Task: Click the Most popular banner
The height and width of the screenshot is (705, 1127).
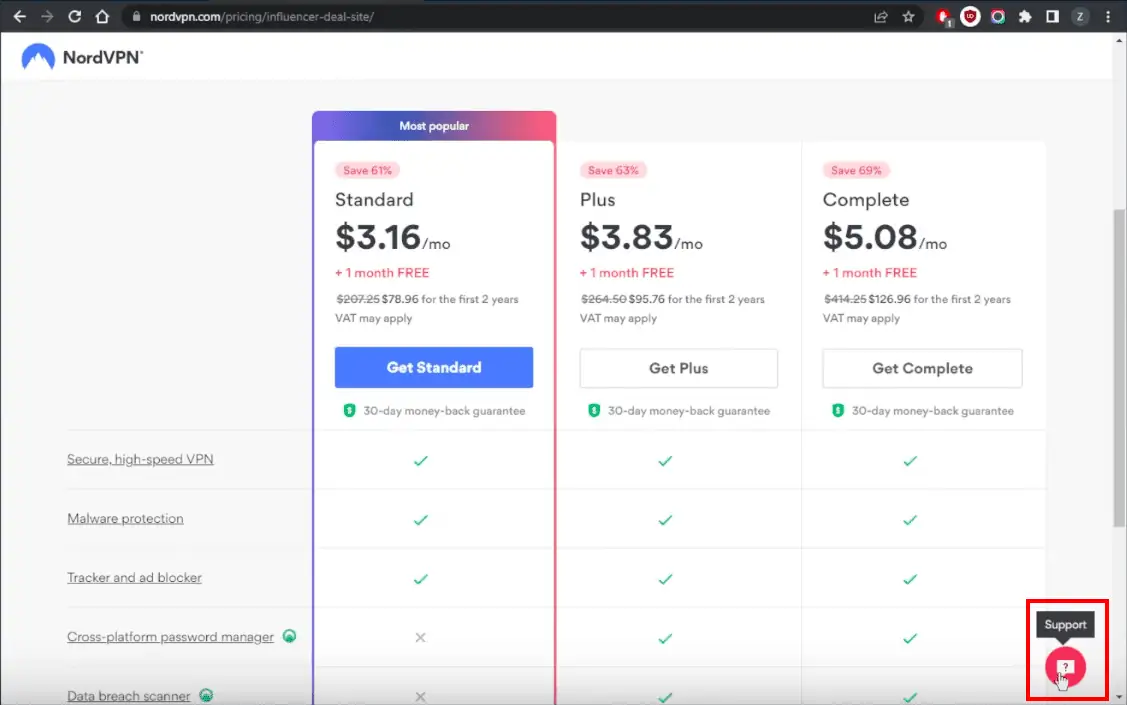Action: (434, 126)
